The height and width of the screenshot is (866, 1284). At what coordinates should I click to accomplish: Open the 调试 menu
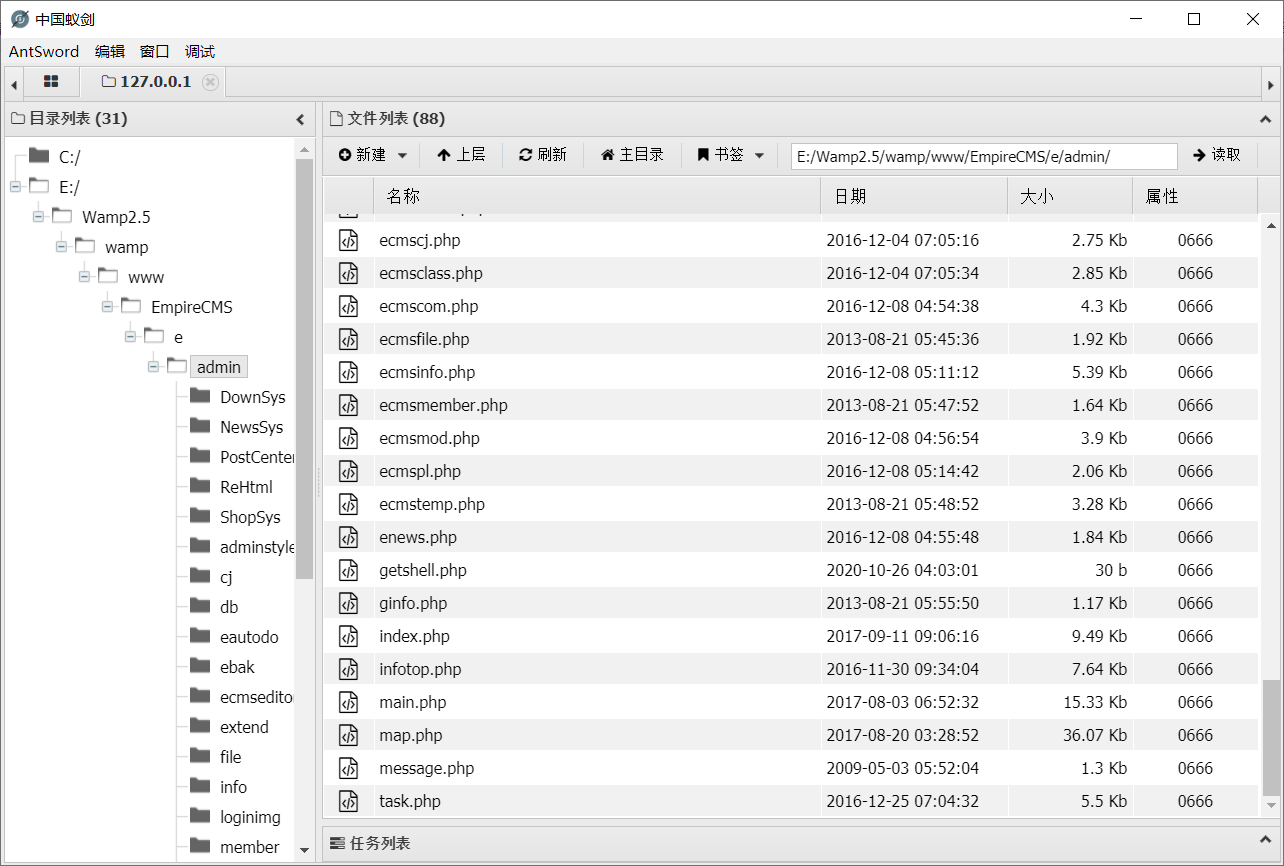pos(200,52)
